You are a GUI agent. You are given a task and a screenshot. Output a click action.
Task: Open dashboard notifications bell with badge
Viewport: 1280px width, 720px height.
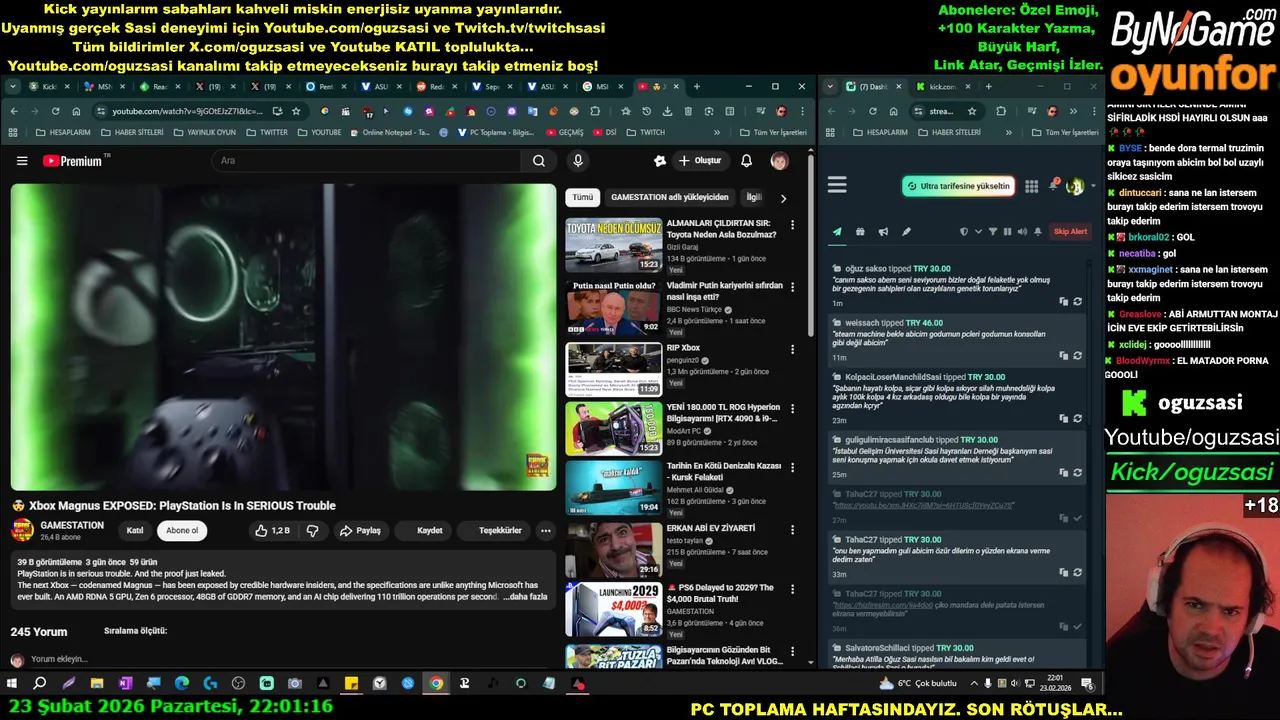(x=1054, y=185)
